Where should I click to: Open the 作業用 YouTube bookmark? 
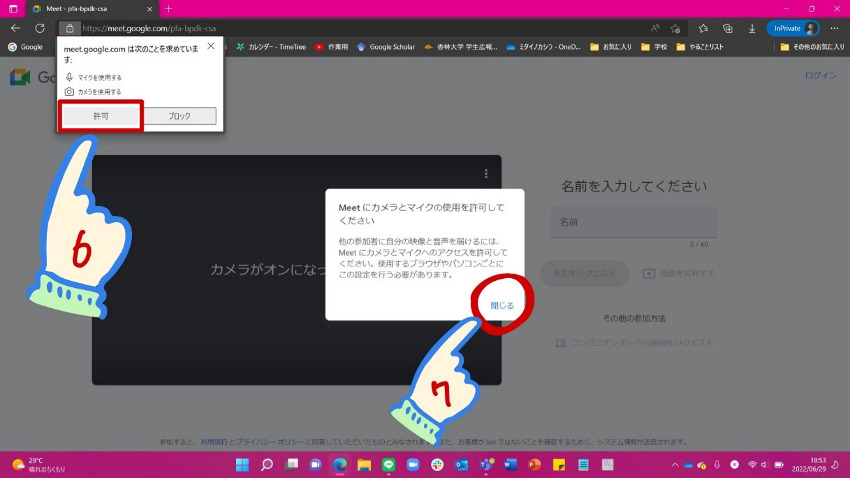pyautogui.click(x=332, y=47)
